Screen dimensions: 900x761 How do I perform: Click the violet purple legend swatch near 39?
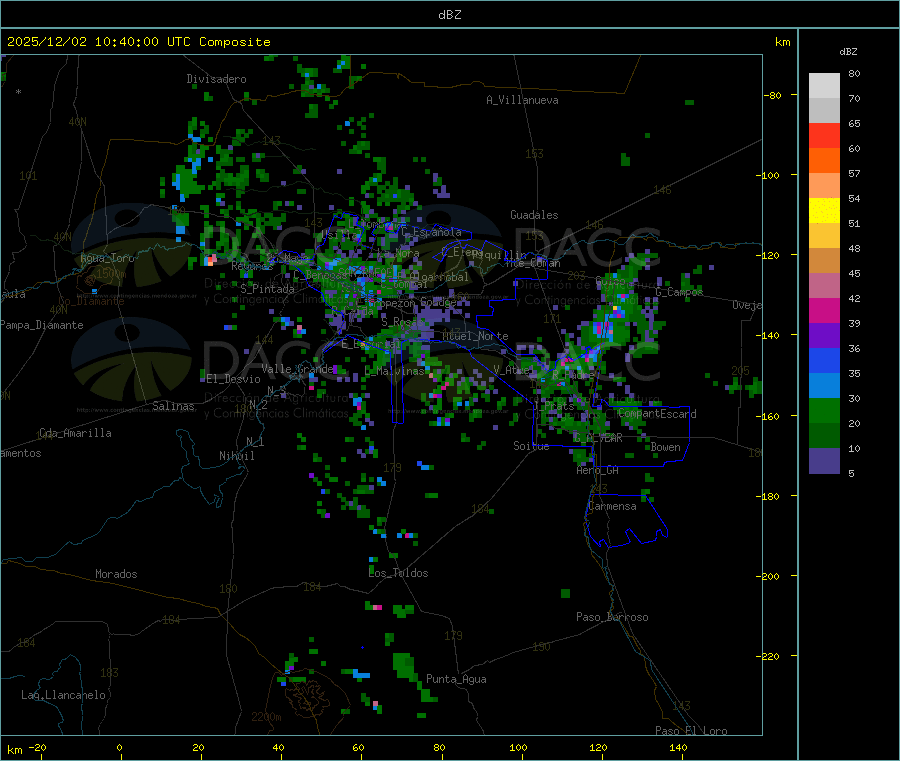pyautogui.click(x=824, y=336)
